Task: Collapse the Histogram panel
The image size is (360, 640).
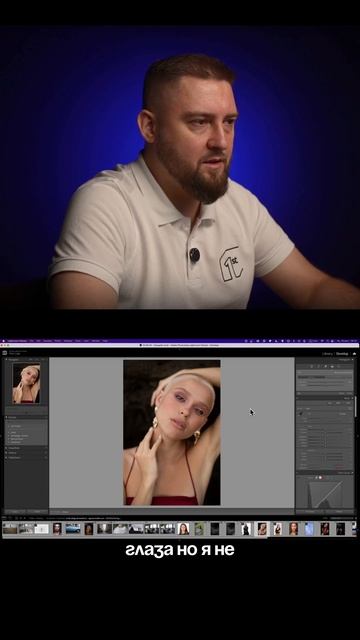Action: [353, 360]
